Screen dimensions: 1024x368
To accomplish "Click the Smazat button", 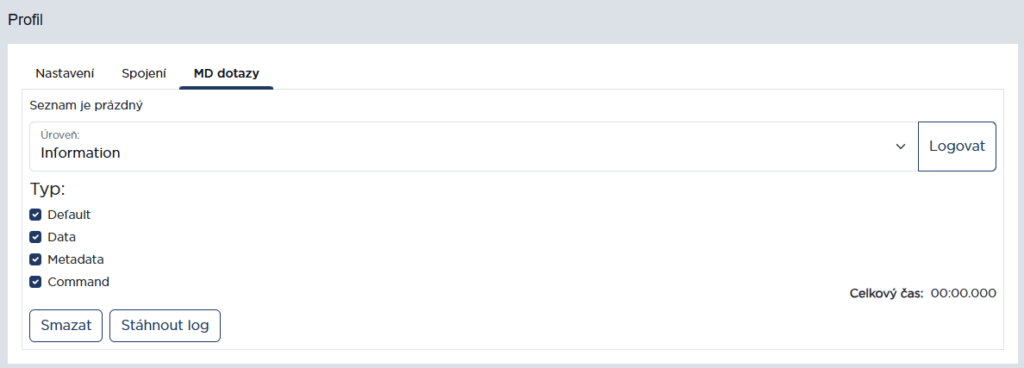I will point(66,326).
